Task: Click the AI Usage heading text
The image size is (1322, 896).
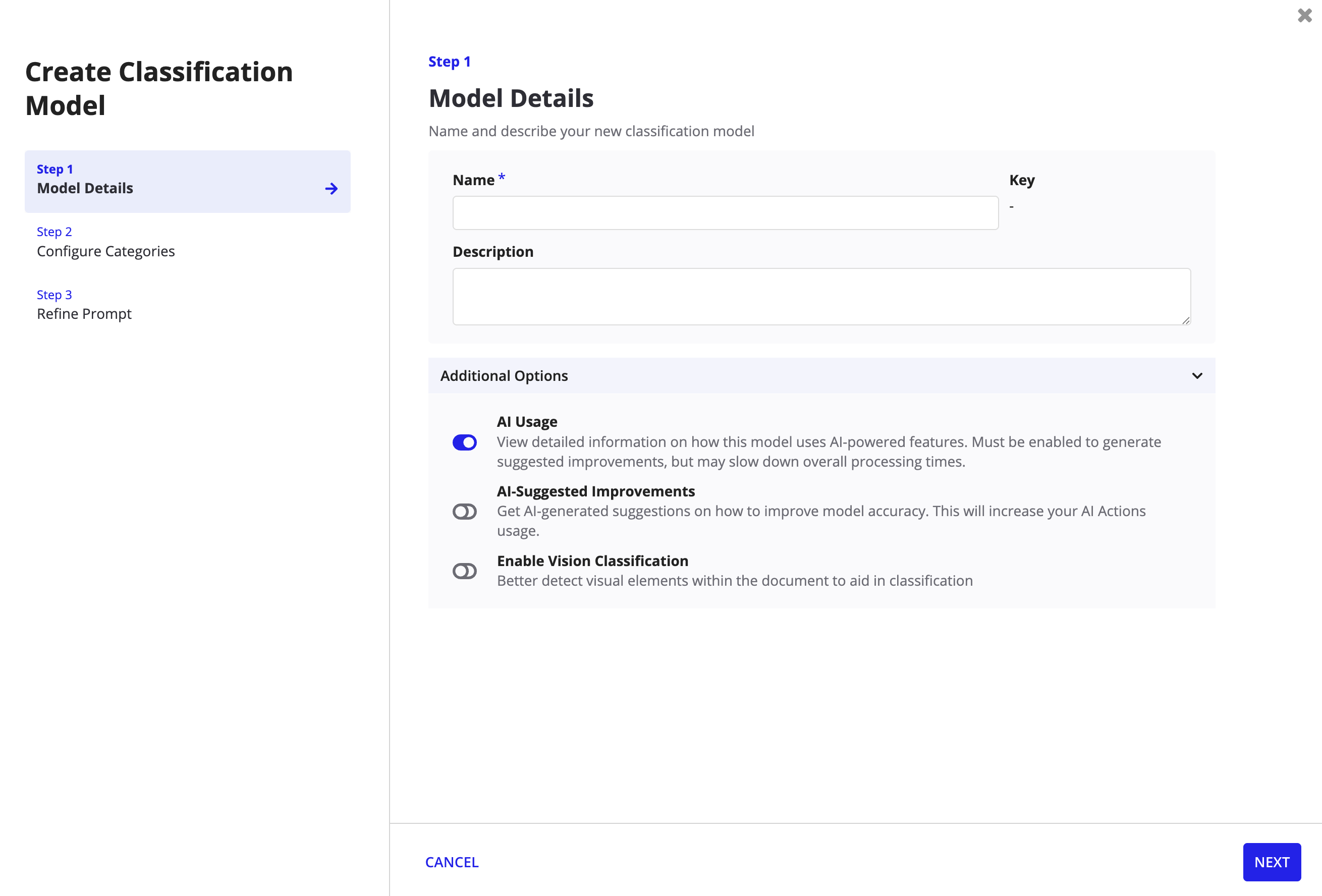Action: (x=527, y=422)
